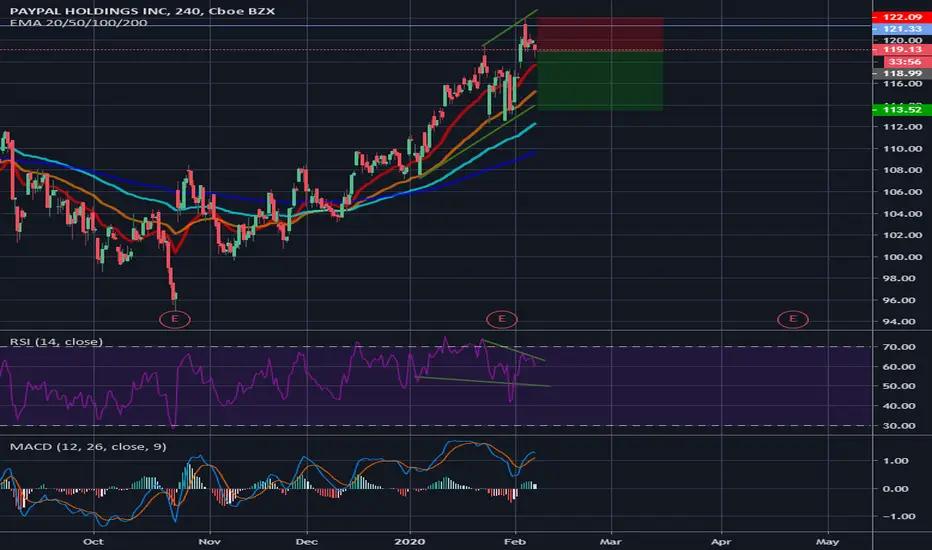Click the green profit zone of short position
932x550 pixels.
point(600,80)
